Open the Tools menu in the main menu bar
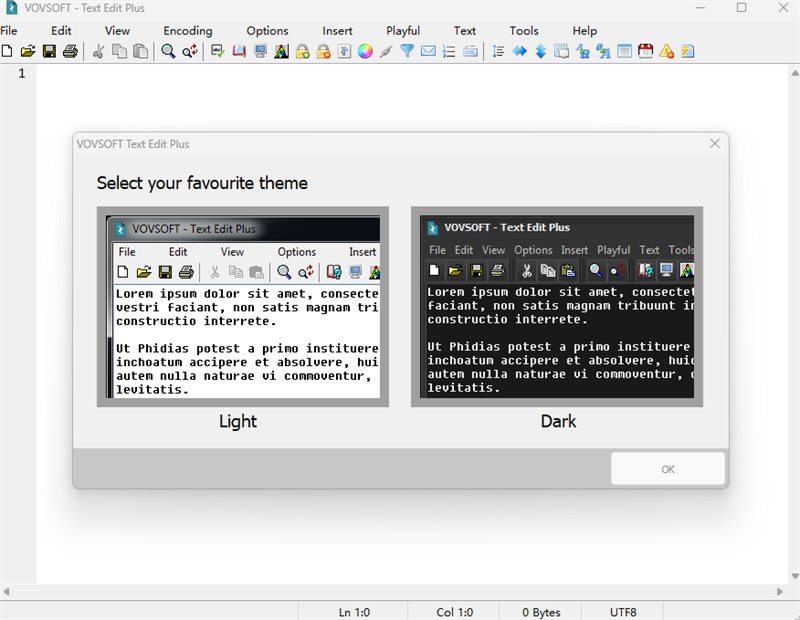 (524, 31)
